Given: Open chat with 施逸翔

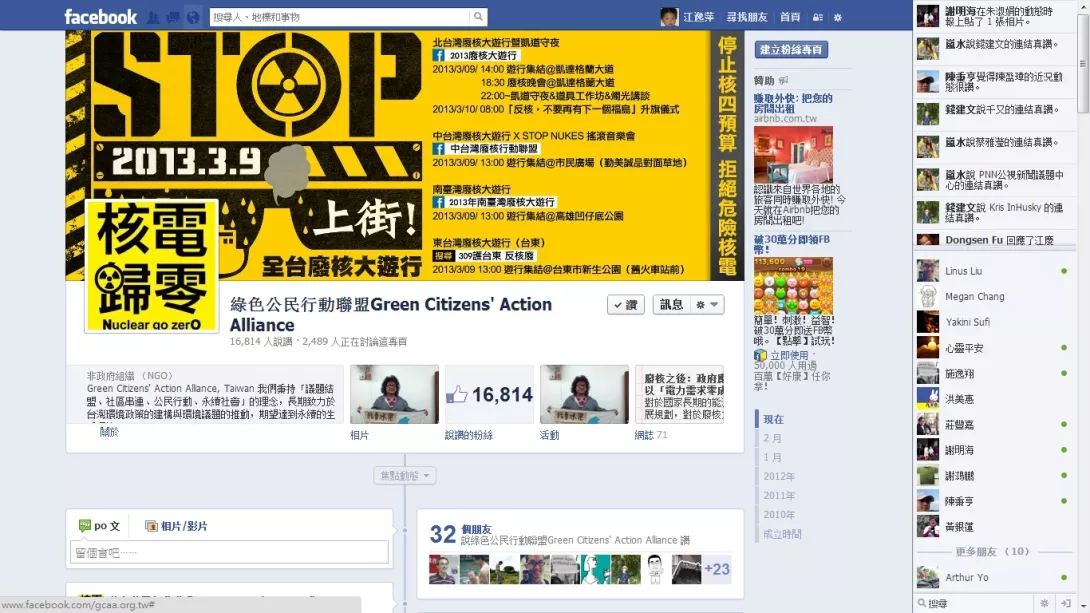Looking at the screenshot, I should 995,374.
